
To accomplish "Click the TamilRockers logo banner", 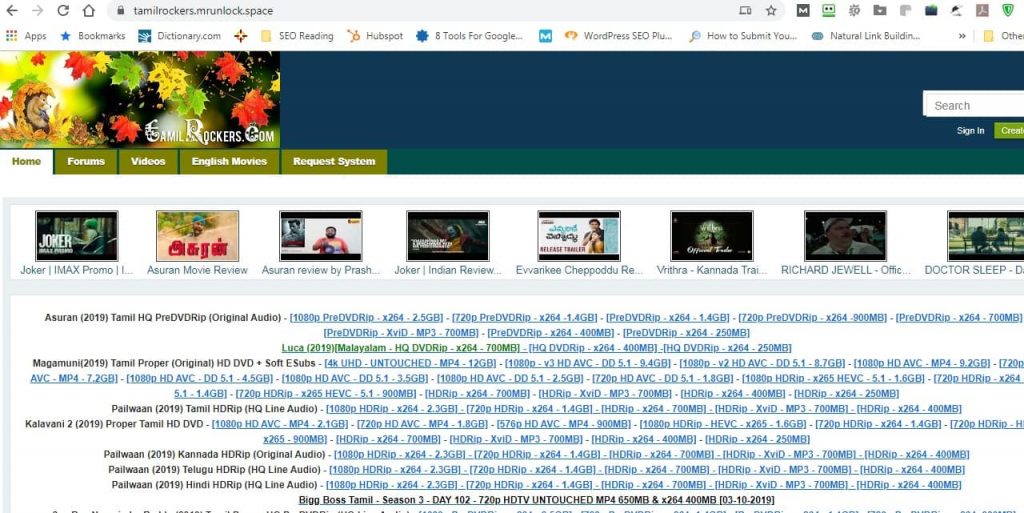I will coord(140,99).
